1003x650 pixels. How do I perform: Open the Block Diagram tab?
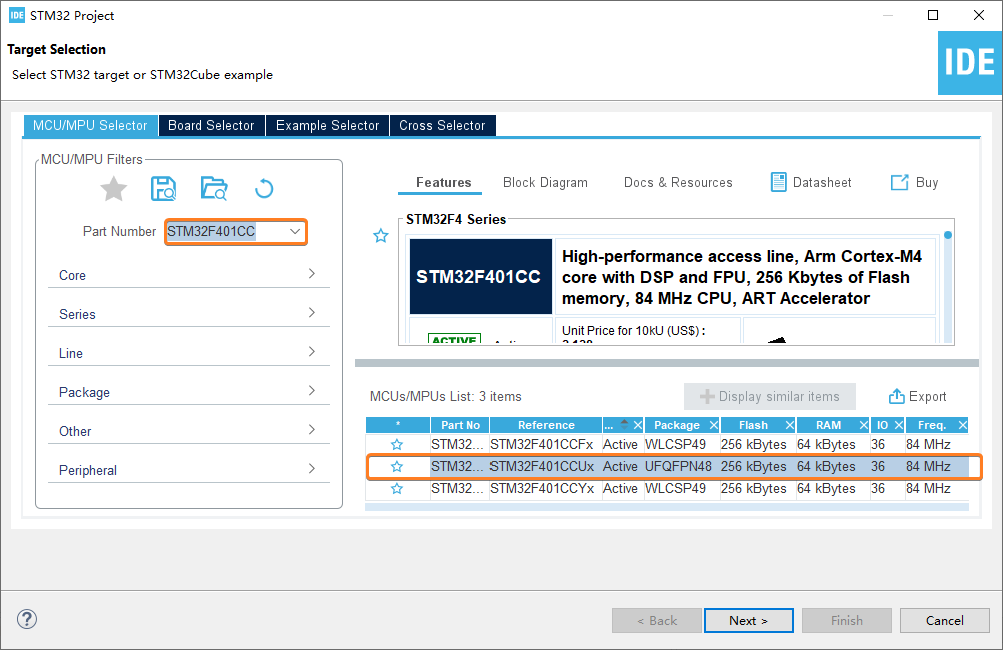[x=545, y=182]
